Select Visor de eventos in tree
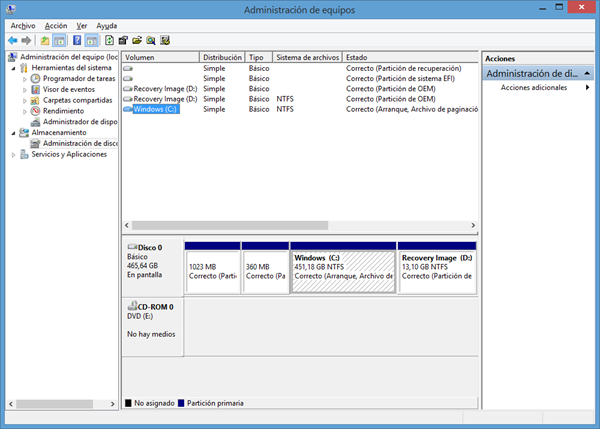 [67, 89]
